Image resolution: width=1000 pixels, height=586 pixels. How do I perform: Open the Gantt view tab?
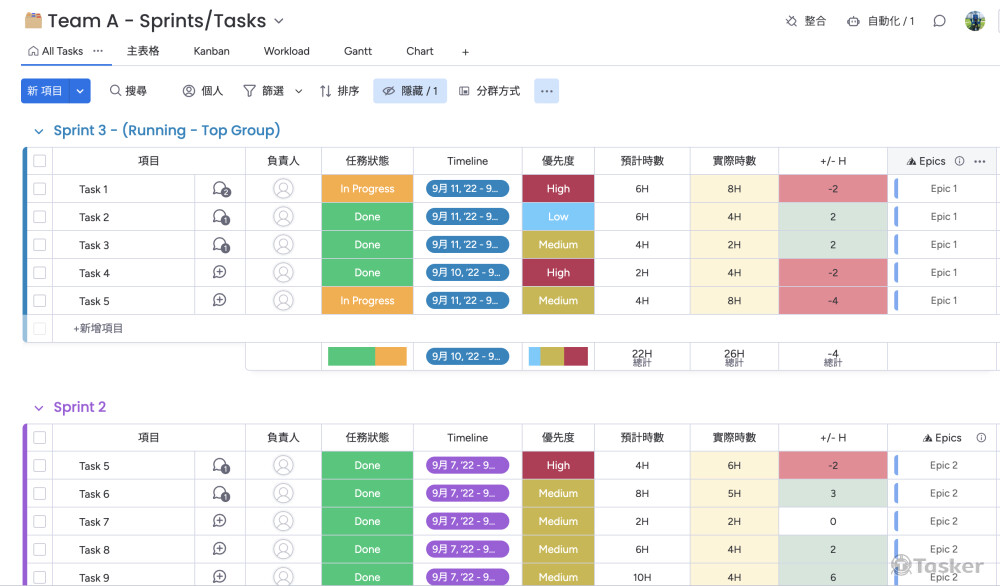[x=357, y=51]
